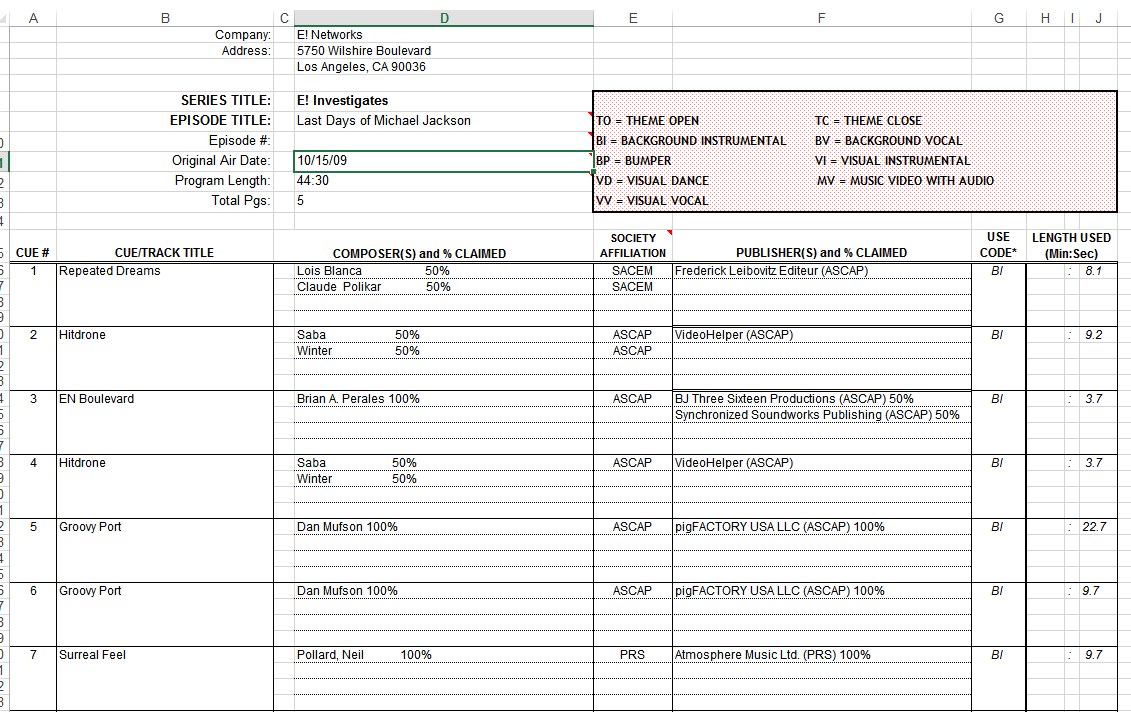This screenshot has height=712, width=1131.
Task: Click the Original Air Date cell 10/15/09
Action: tap(444, 161)
